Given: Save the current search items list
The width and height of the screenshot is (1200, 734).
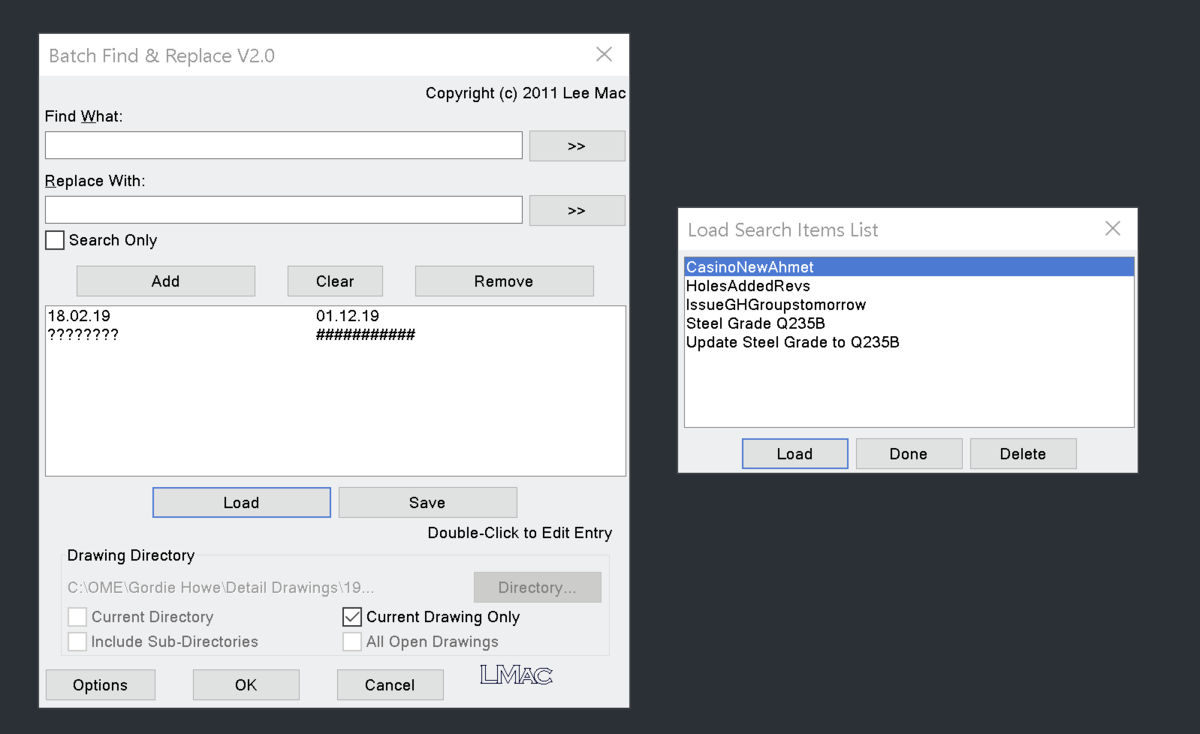Looking at the screenshot, I should (428, 503).
